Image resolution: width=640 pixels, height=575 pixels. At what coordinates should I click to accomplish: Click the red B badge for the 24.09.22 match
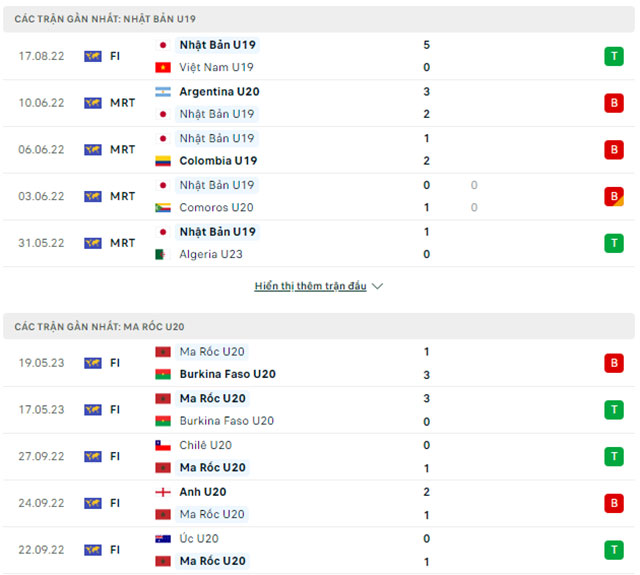pos(613,503)
